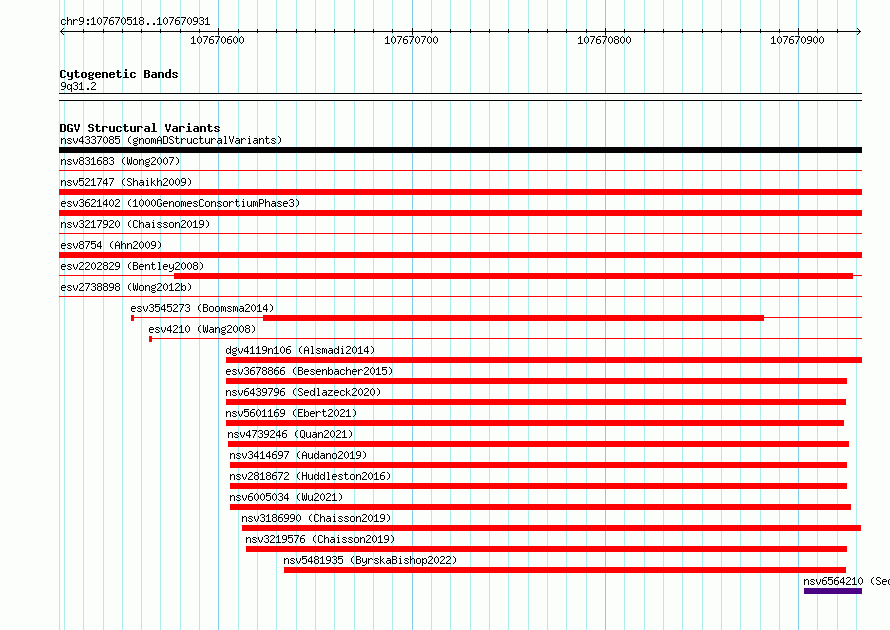Click the red bar under nsv5481935
Image resolution: width=890 pixels, height=630 pixels.
coord(565,570)
